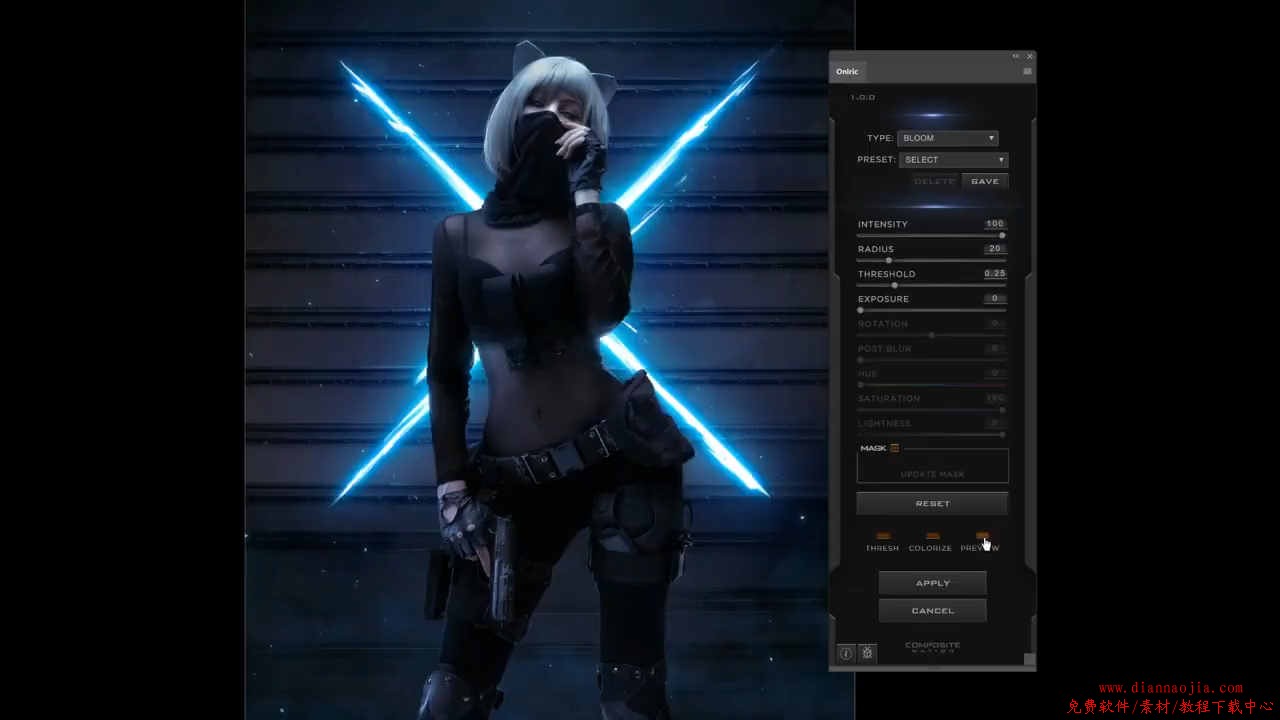Image resolution: width=1280 pixels, height=720 pixels.
Task: Expand the Preset Select dropdown
Action: (953, 160)
